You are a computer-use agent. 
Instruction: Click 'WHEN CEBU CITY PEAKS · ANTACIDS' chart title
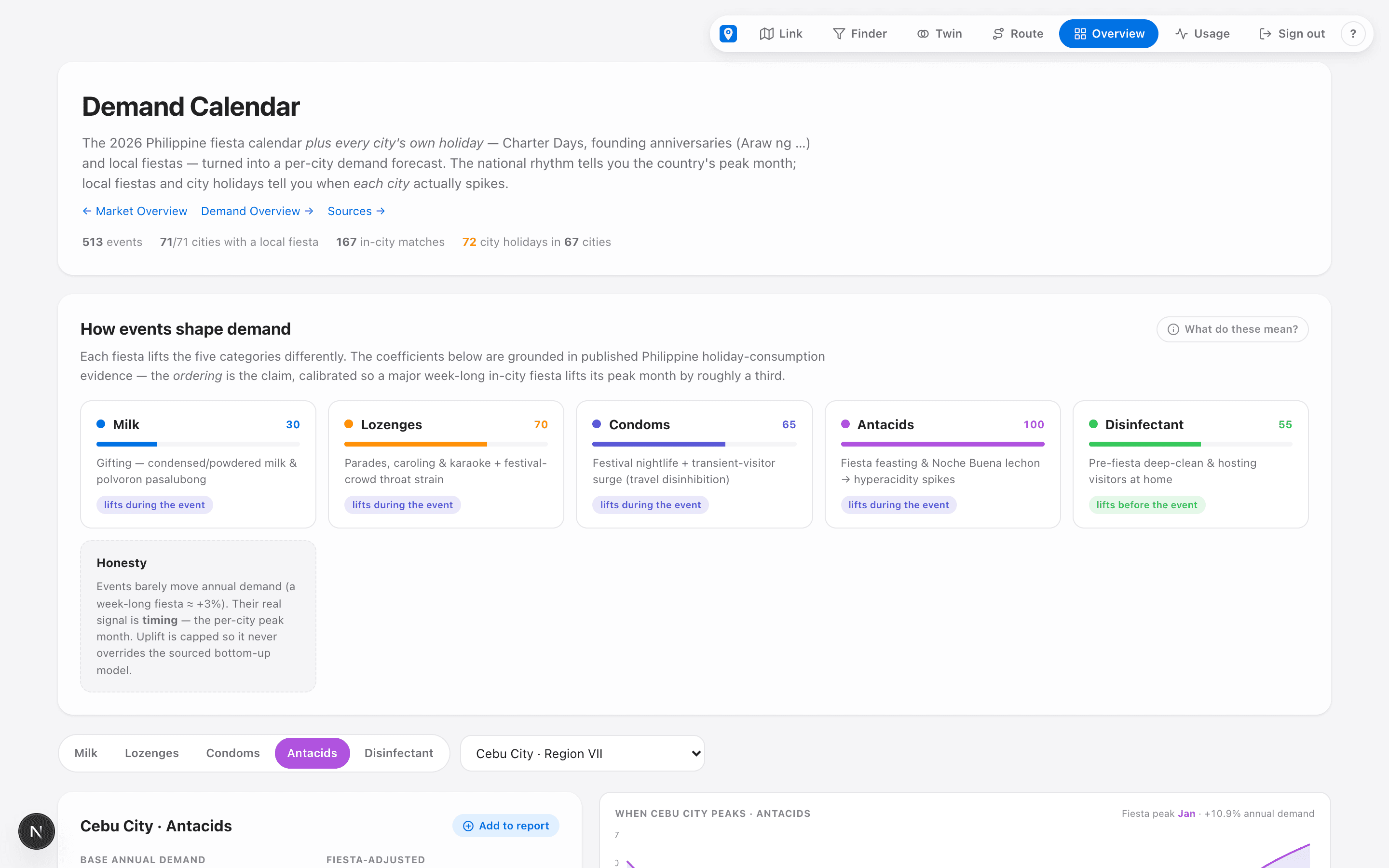[713, 814]
